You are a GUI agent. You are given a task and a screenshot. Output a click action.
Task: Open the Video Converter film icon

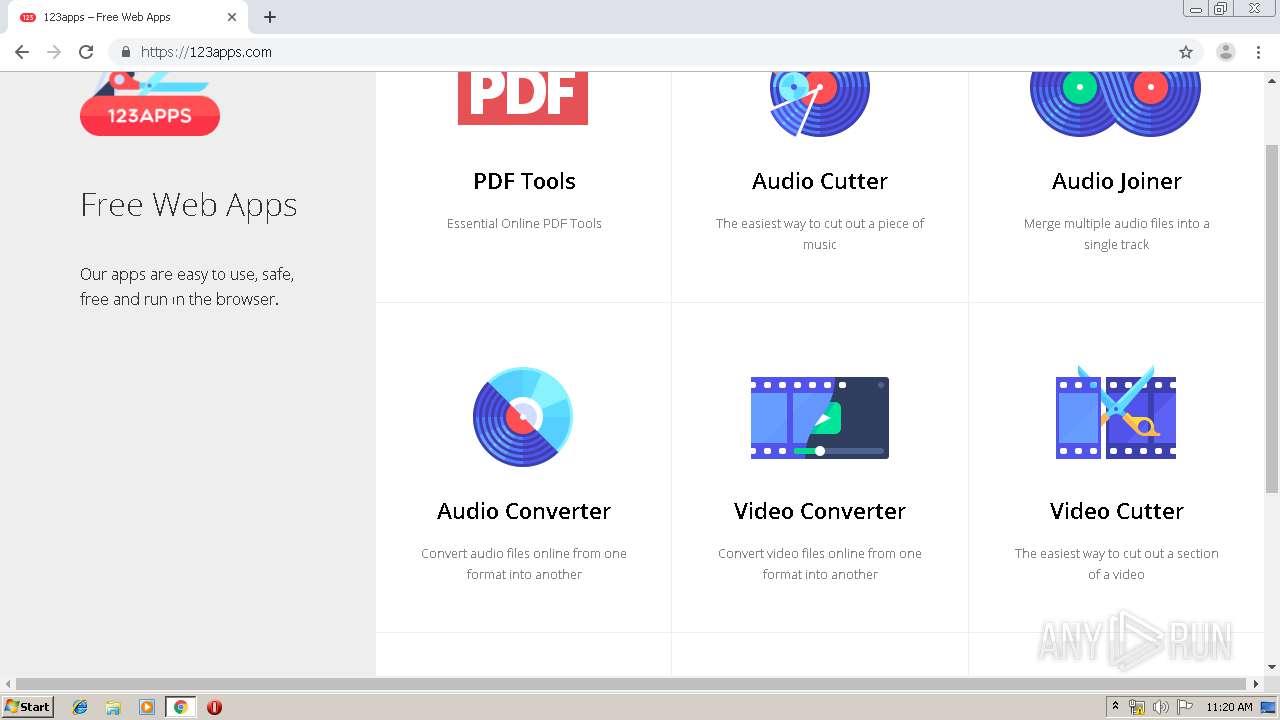coord(820,418)
